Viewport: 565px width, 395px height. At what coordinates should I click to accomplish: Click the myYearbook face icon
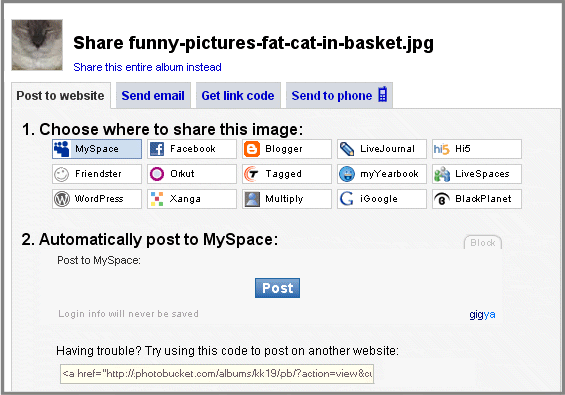coord(347,174)
